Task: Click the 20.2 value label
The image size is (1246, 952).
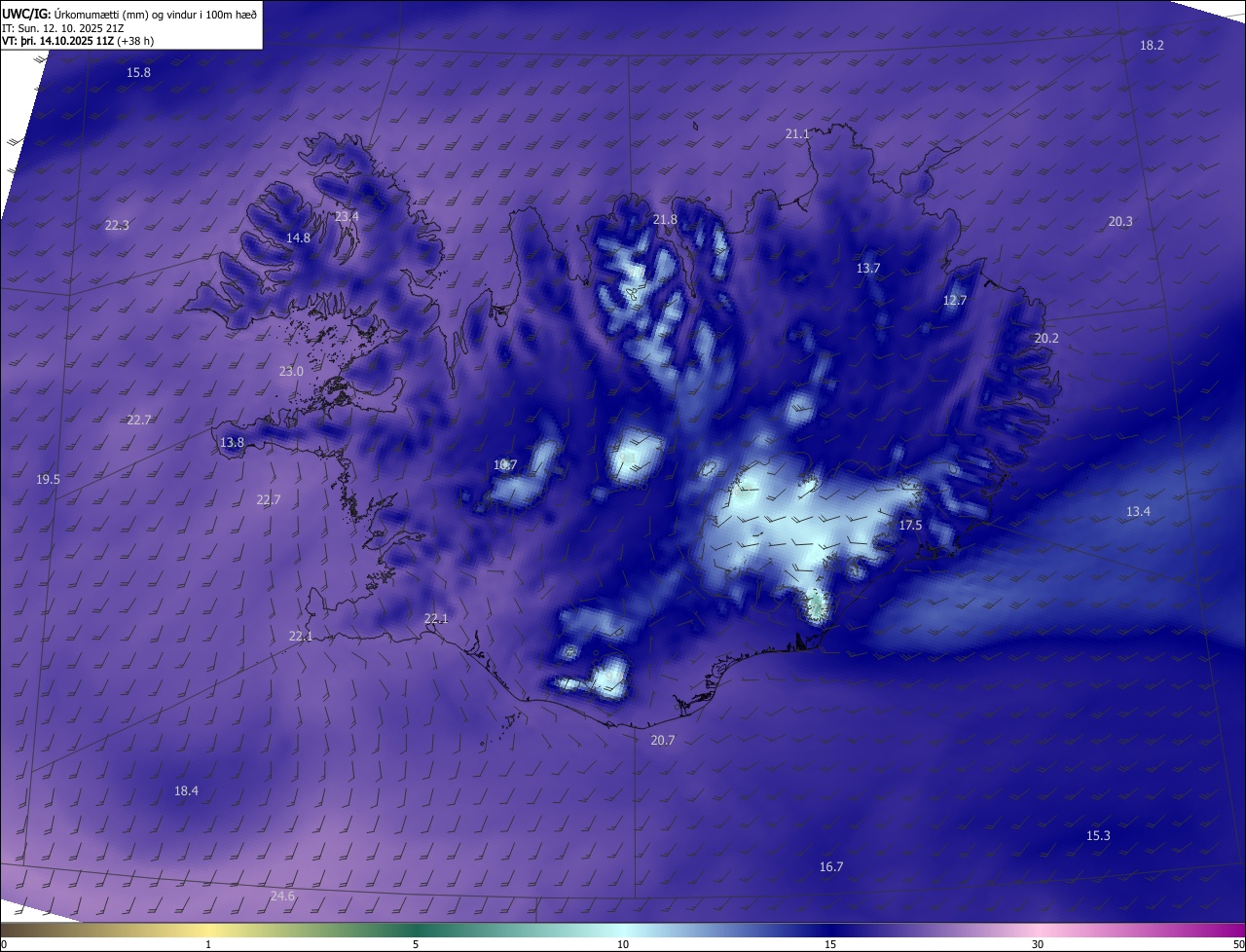Action: (1046, 339)
